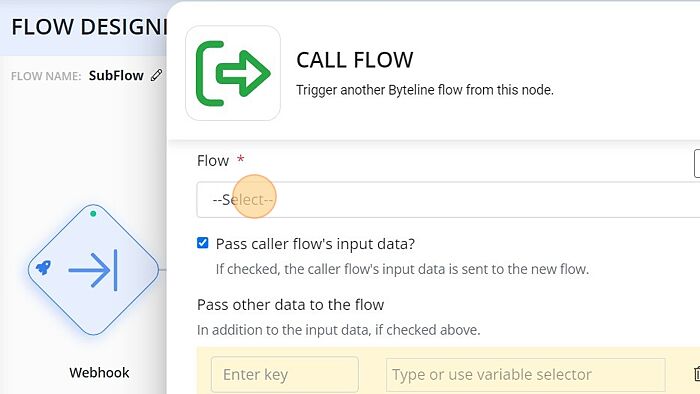Screen dimensions: 700x394
Task: Click the partially visible button beside Flow label
Action: tap(697, 164)
